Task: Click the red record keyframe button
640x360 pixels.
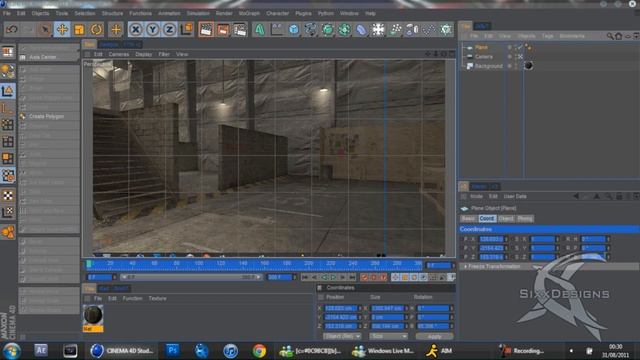Action: point(364,278)
